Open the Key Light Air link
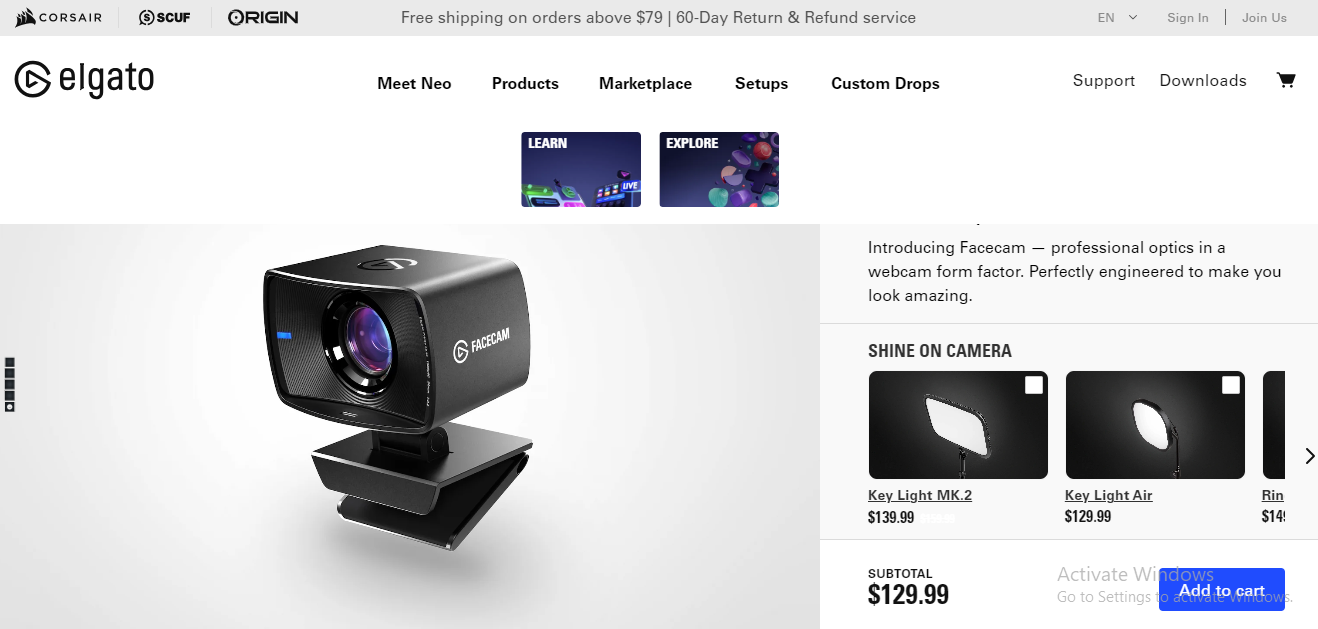Viewport: 1318px width, 629px height. point(1109,495)
